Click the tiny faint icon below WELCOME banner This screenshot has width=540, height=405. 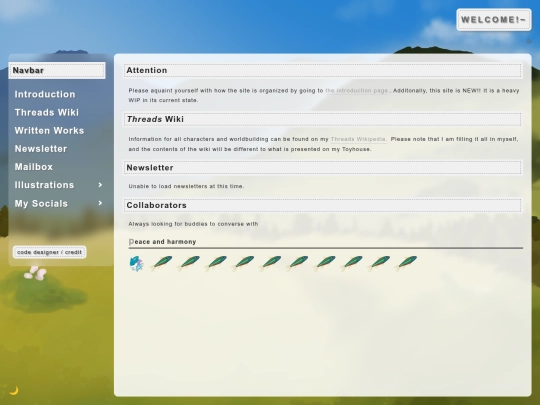[x=529, y=41]
